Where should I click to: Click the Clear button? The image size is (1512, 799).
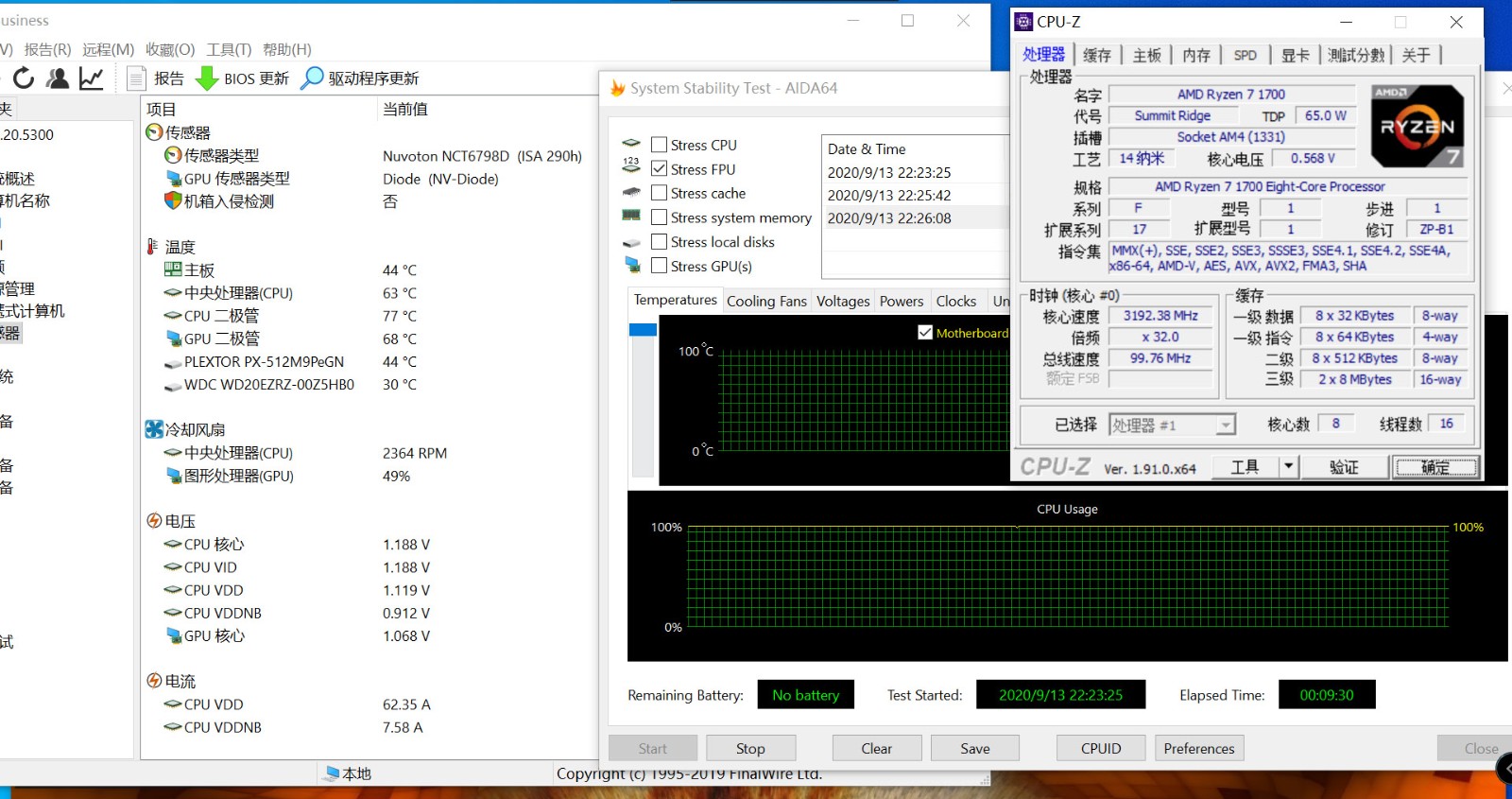click(877, 748)
